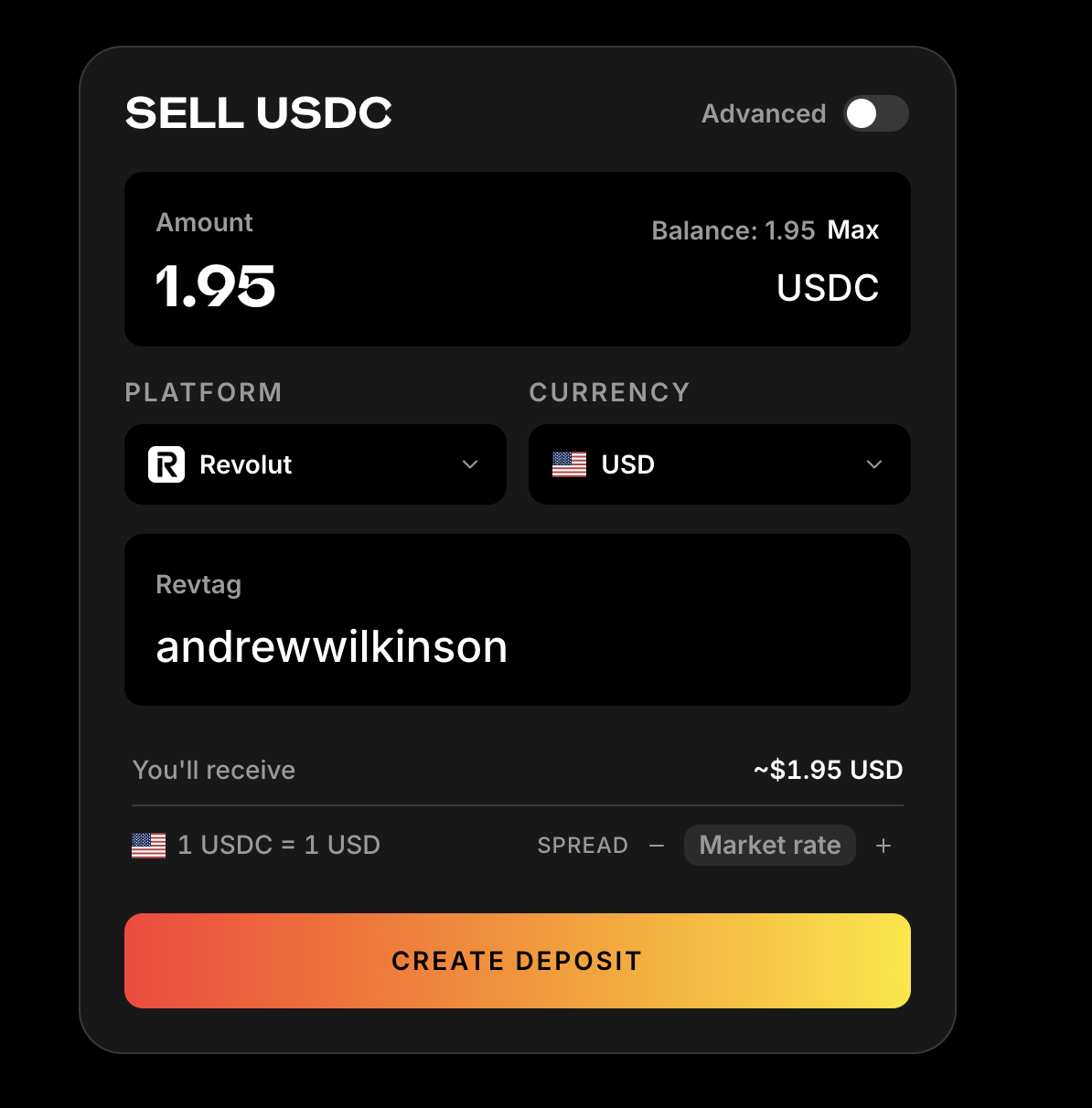Click the 1 USDC = 1 USD rate text
The width and height of the screenshot is (1092, 1108).
click(279, 845)
